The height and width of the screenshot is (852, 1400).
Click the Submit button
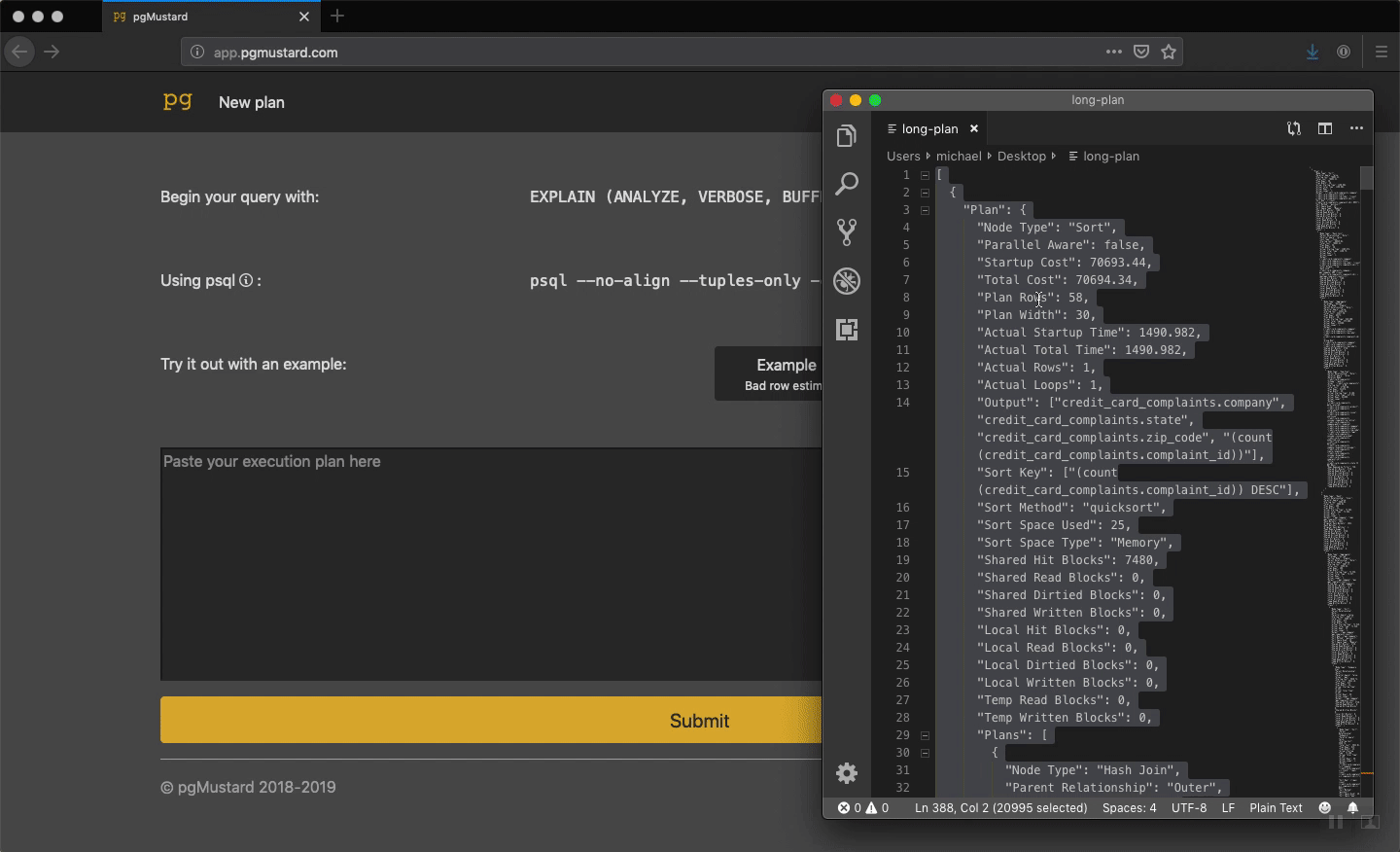pyautogui.click(x=492, y=721)
